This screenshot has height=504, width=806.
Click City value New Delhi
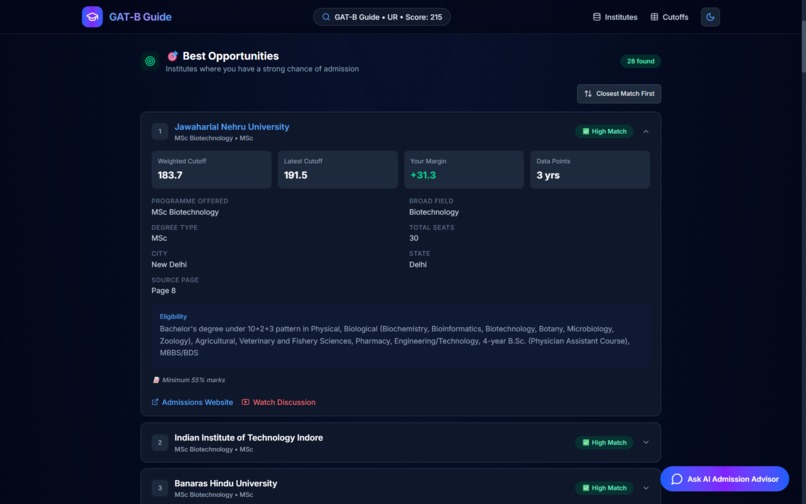pos(169,264)
